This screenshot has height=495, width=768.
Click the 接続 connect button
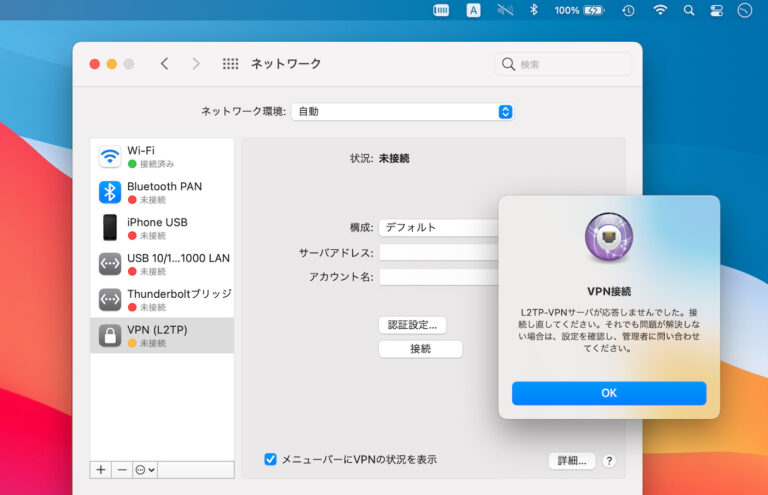pyautogui.click(x=420, y=349)
